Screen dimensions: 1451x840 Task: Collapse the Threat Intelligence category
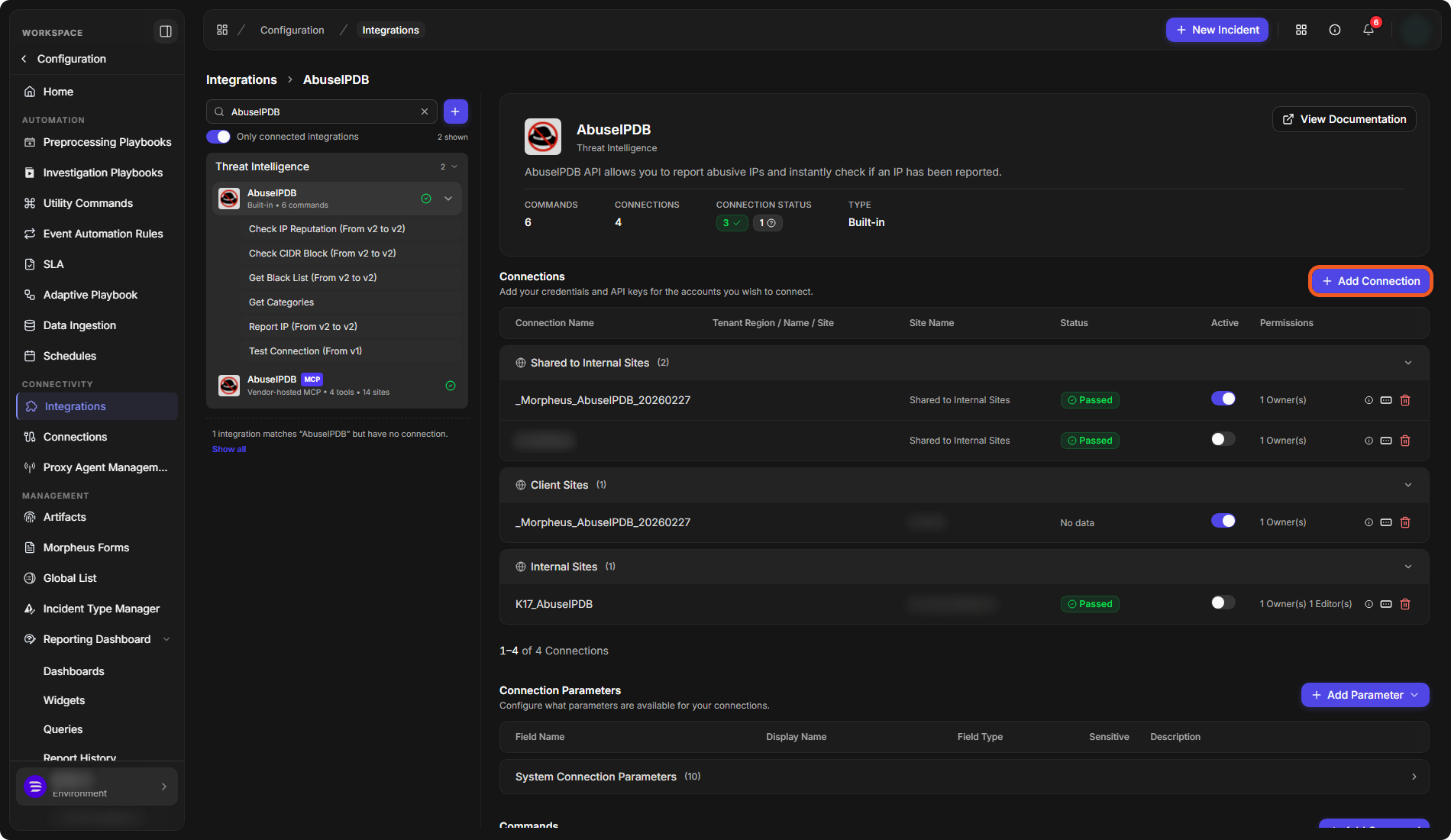[x=454, y=166]
